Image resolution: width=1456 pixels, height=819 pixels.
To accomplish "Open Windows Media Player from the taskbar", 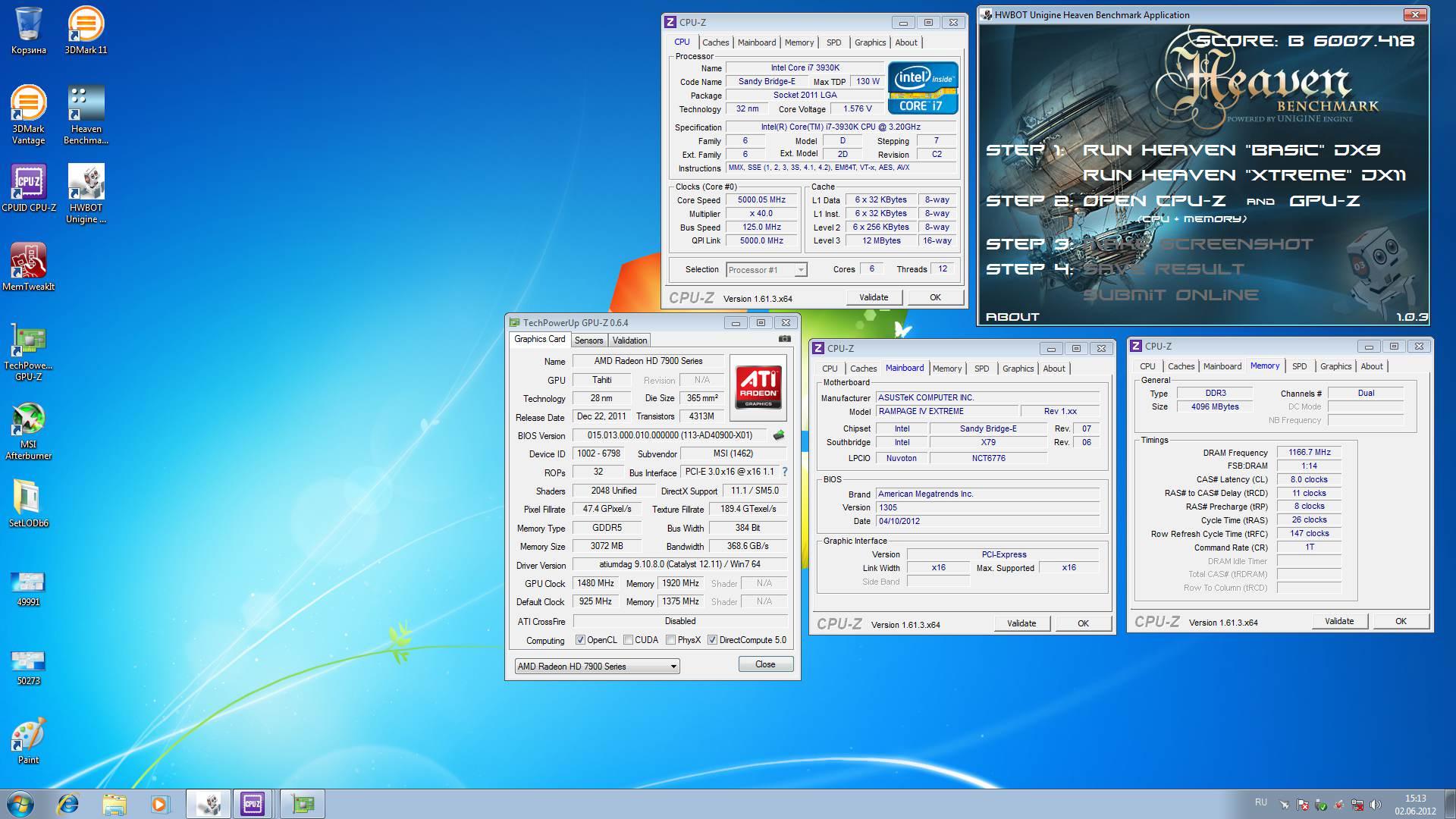I will point(160,804).
